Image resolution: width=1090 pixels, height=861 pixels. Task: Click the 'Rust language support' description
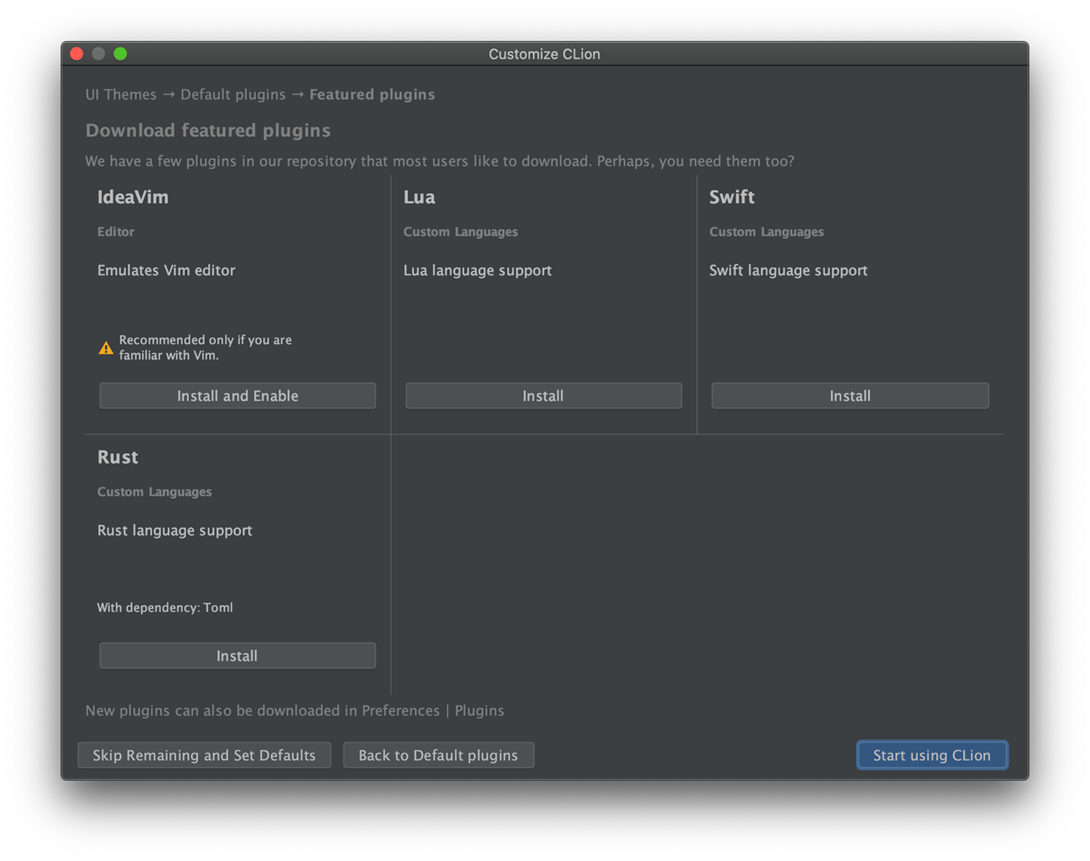click(x=174, y=530)
